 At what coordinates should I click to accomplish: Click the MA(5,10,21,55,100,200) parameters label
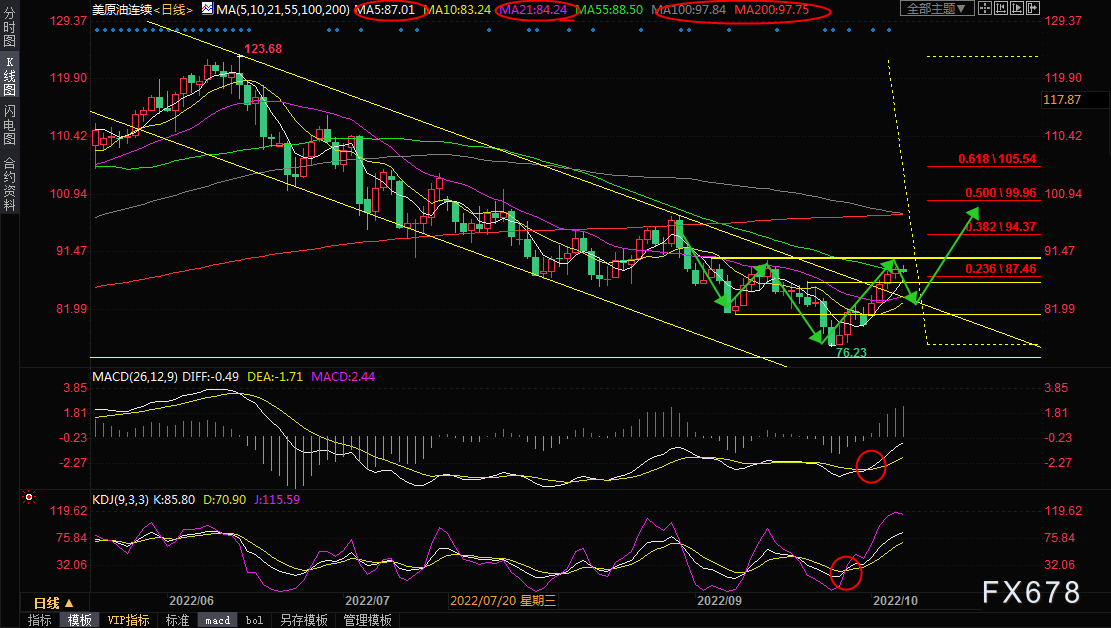click(x=283, y=9)
